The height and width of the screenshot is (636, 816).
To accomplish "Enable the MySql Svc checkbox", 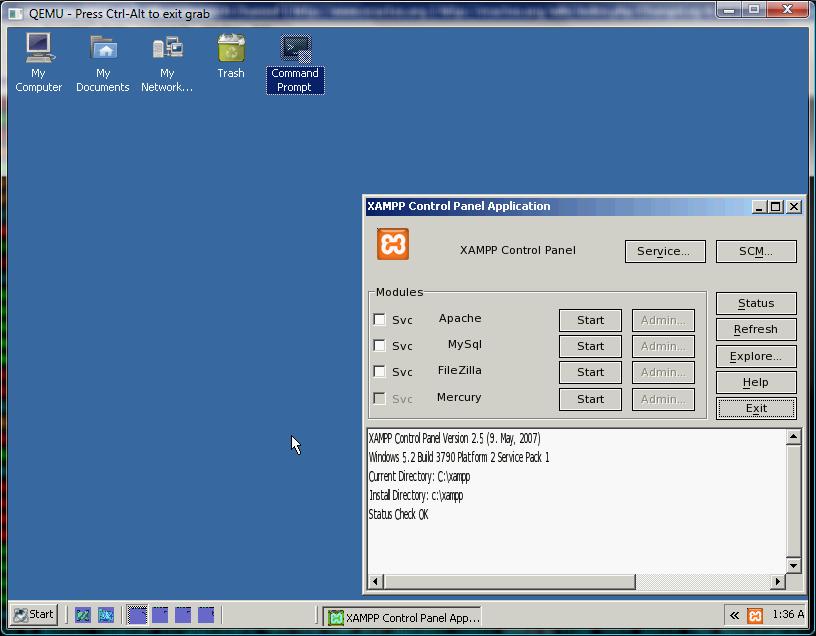I will 379,346.
